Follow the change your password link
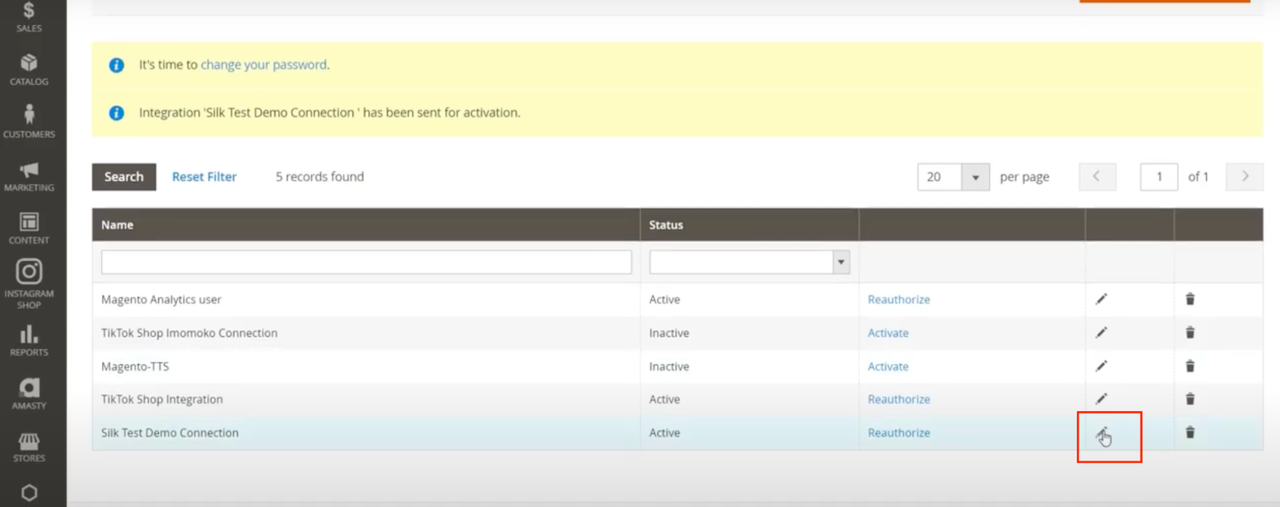Screen dimensions: 1280x507 (263, 65)
